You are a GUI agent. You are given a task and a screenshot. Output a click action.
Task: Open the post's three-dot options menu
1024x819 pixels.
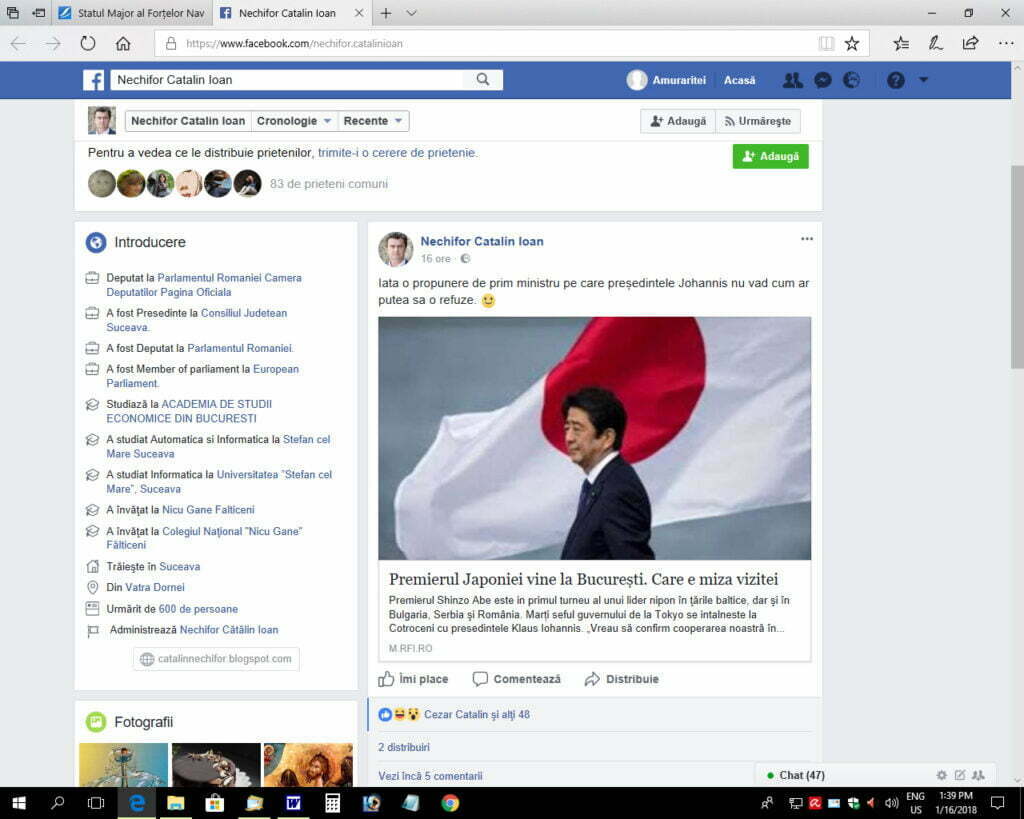click(x=806, y=239)
